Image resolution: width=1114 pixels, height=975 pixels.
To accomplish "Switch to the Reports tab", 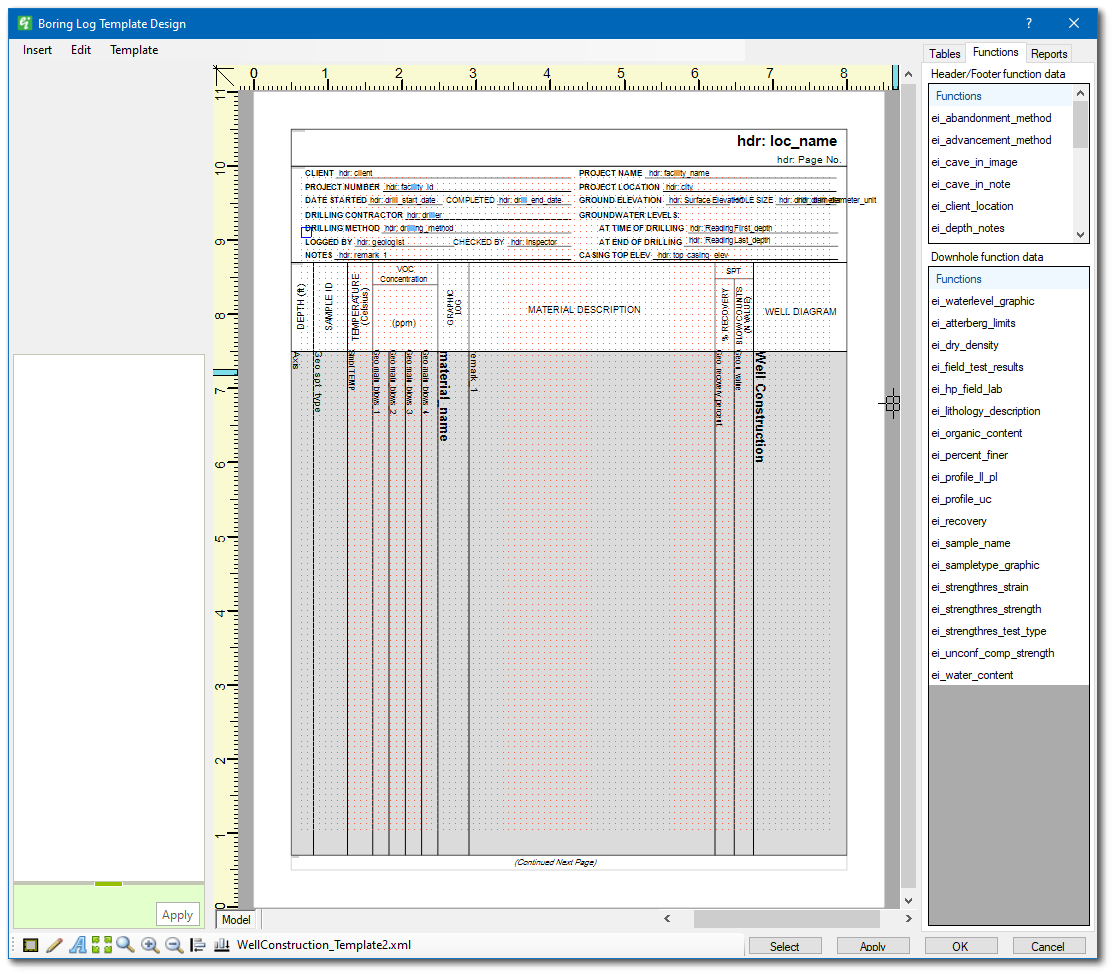I will tap(1049, 53).
